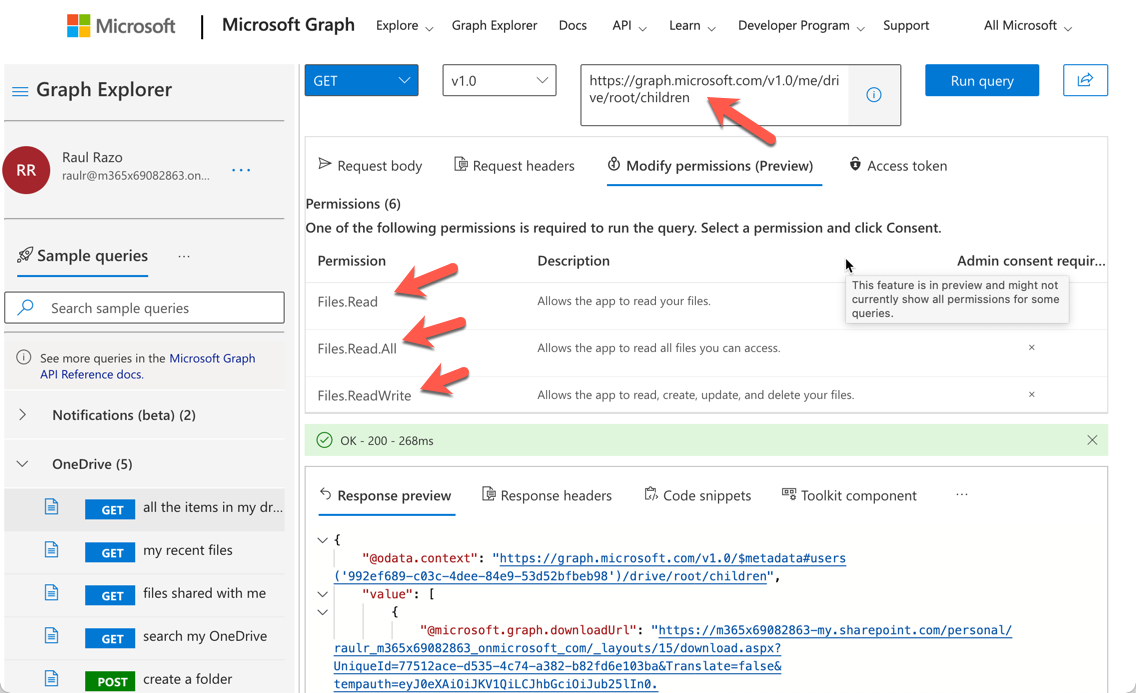The image size is (1136, 693).
Task: Select the Files.Read.All permission row
Action: [x=706, y=353]
